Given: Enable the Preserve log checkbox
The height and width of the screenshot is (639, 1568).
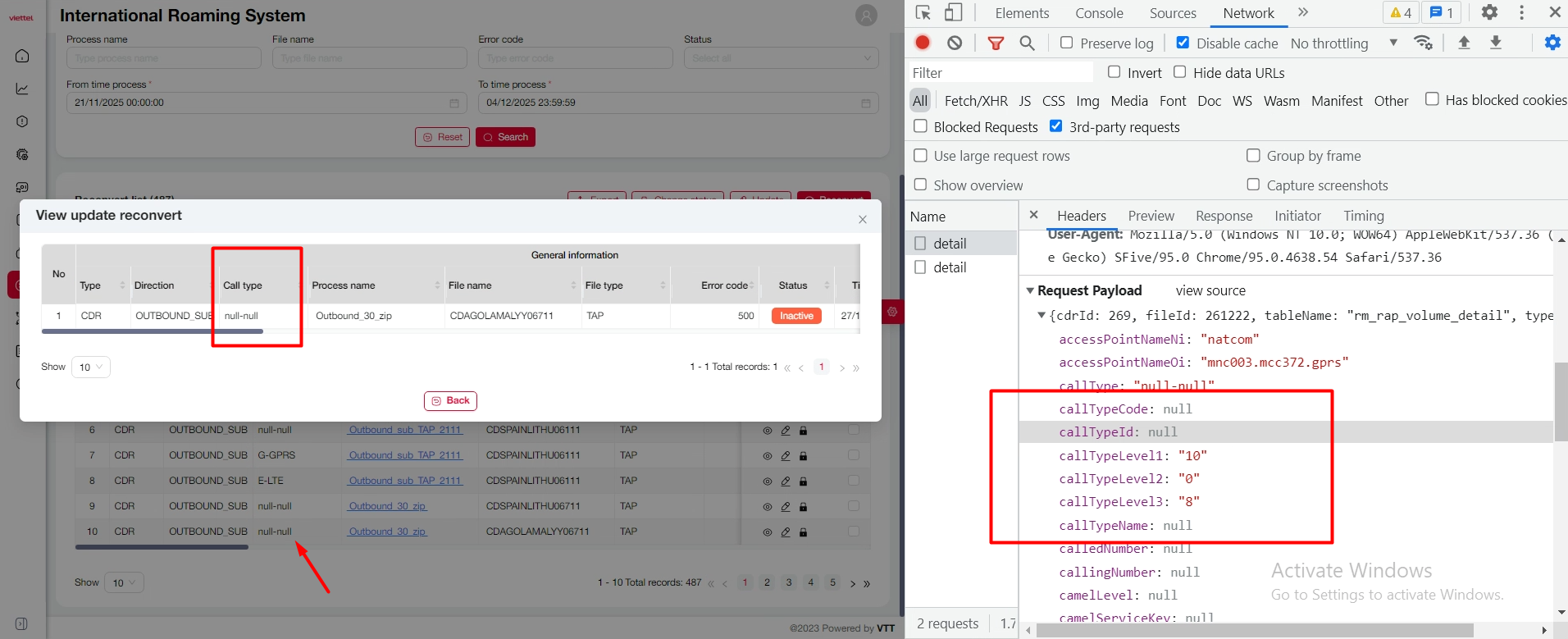Looking at the screenshot, I should (x=1066, y=43).
